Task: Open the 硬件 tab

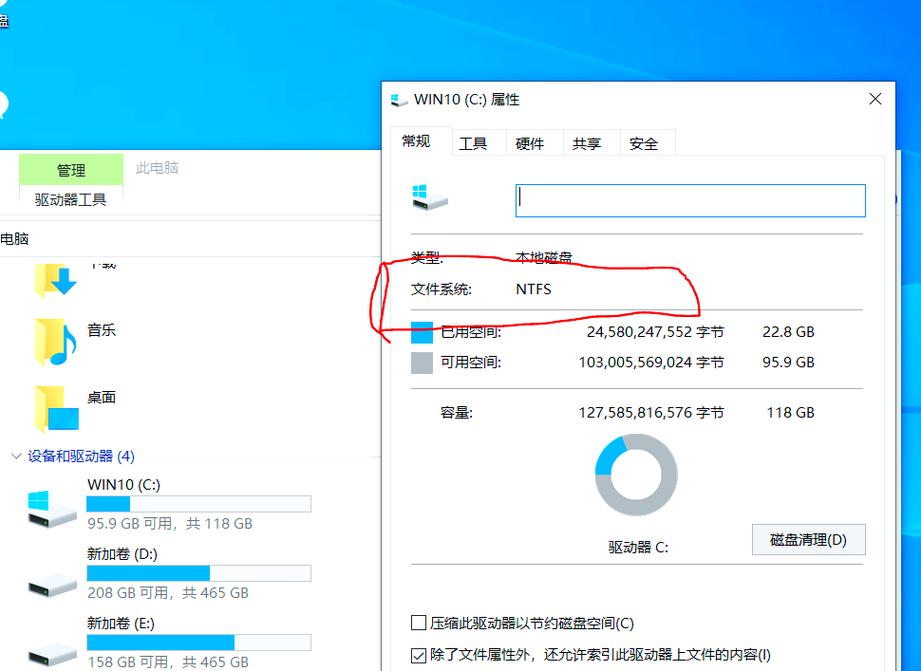Action: tap(530, 143)
